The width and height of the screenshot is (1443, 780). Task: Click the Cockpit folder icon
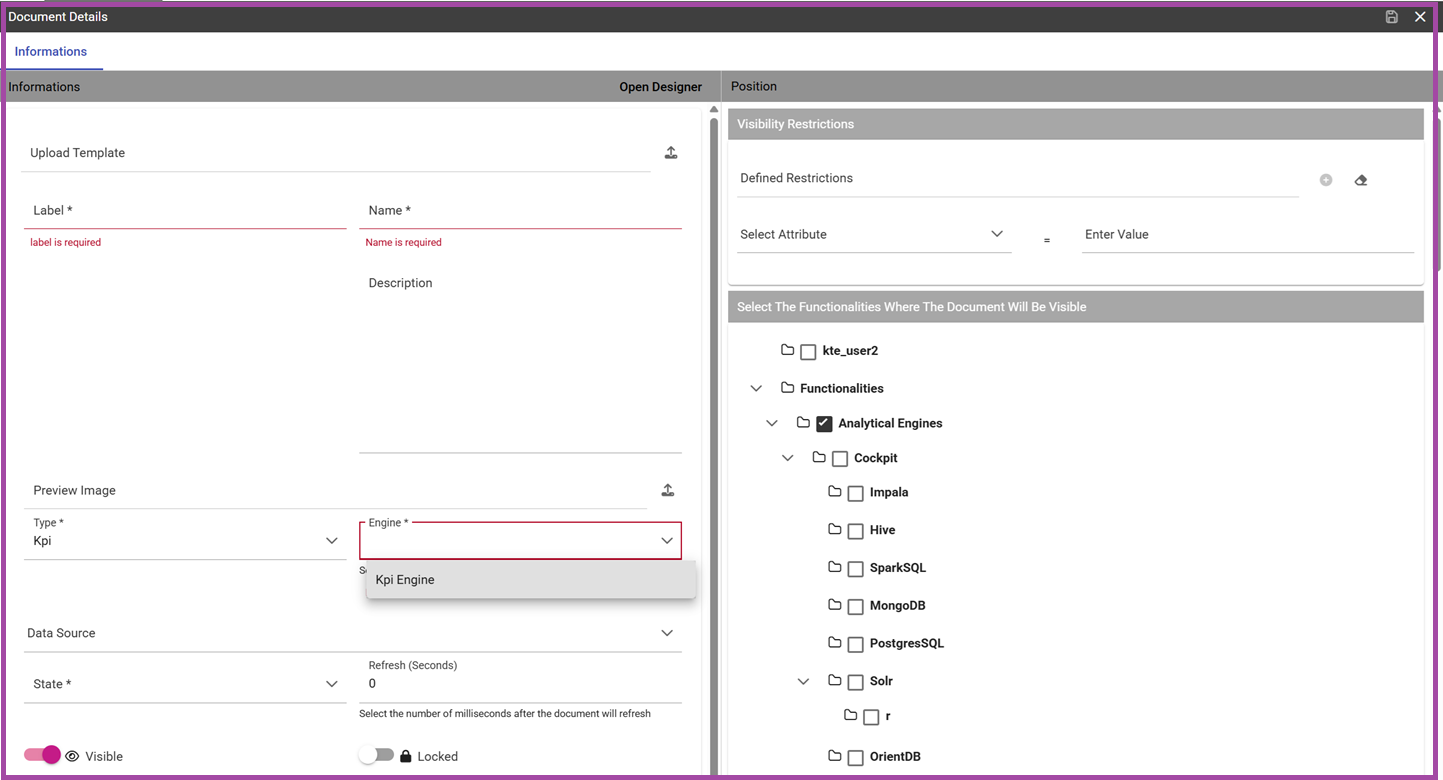coord(819,457)
